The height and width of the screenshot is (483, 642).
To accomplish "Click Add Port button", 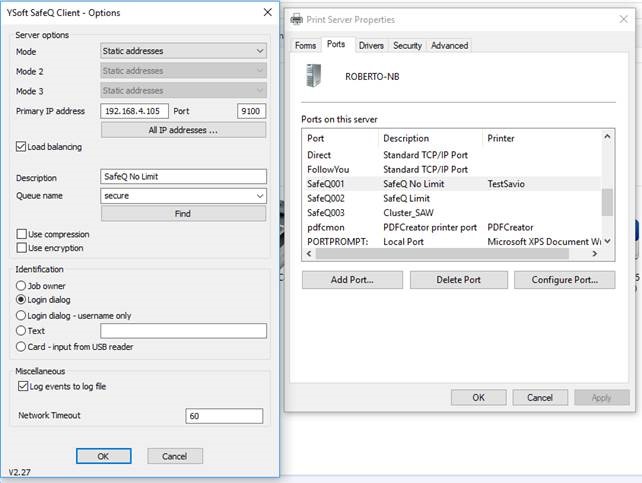I will (352, 280).
